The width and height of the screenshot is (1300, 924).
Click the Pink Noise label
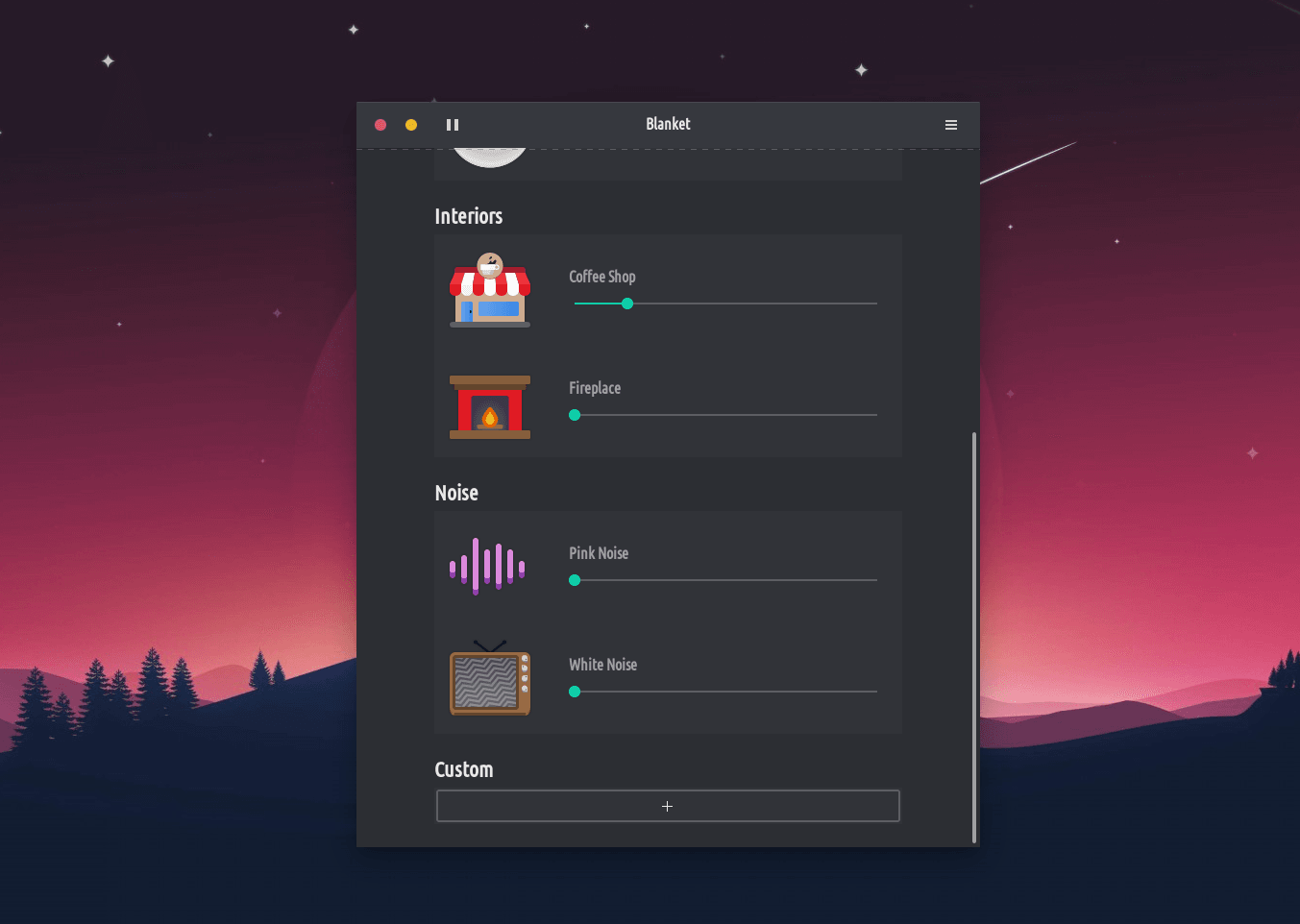pos(599,553)
